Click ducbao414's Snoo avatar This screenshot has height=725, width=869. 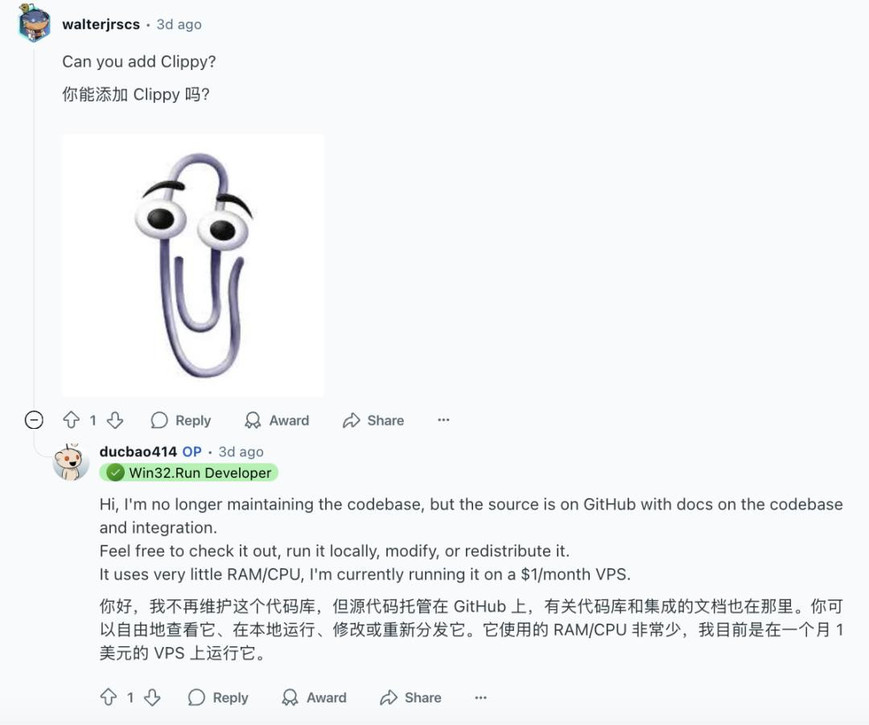(x=70, y=462)
